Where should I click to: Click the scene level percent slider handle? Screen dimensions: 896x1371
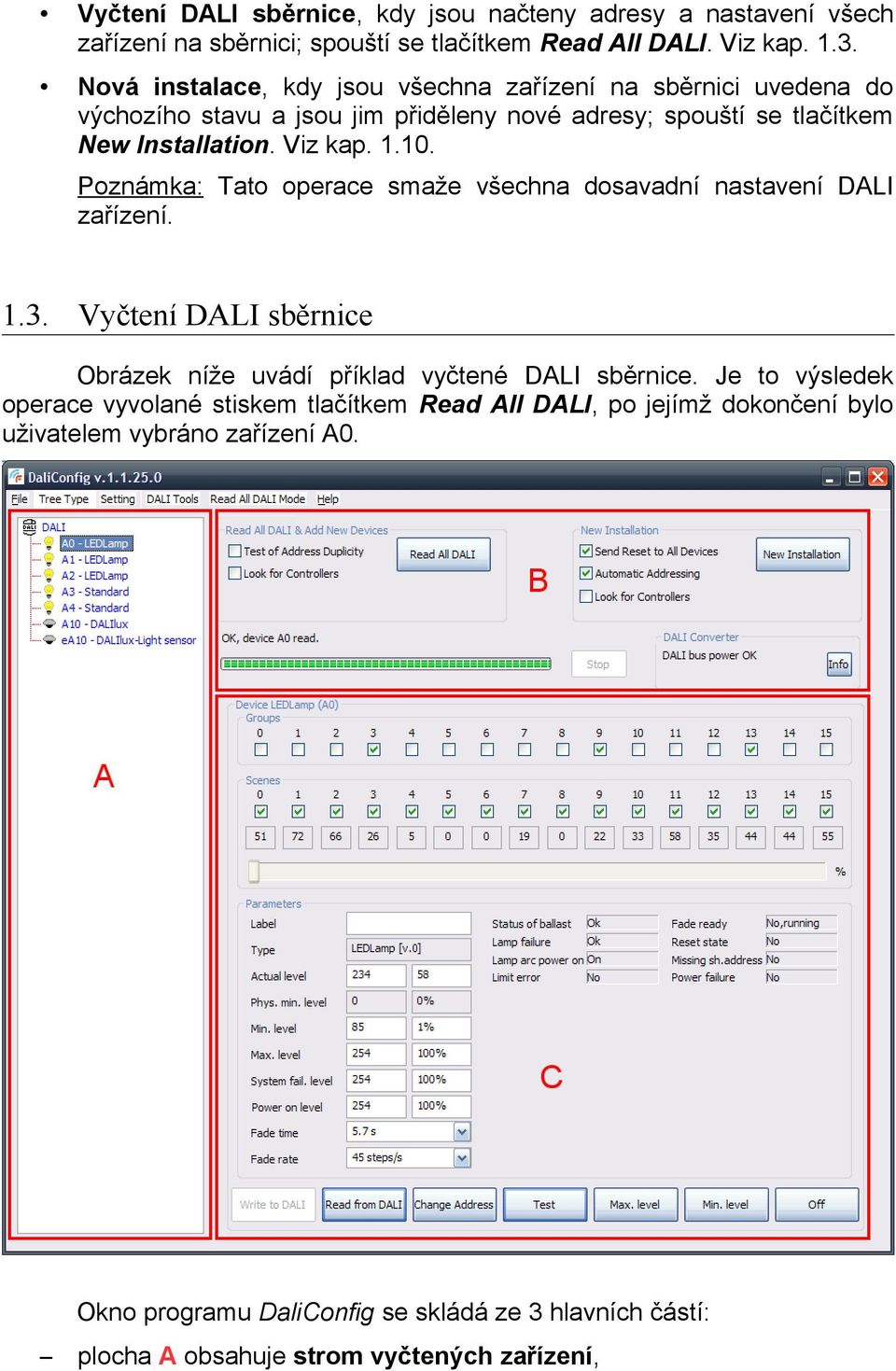(254, 871)
